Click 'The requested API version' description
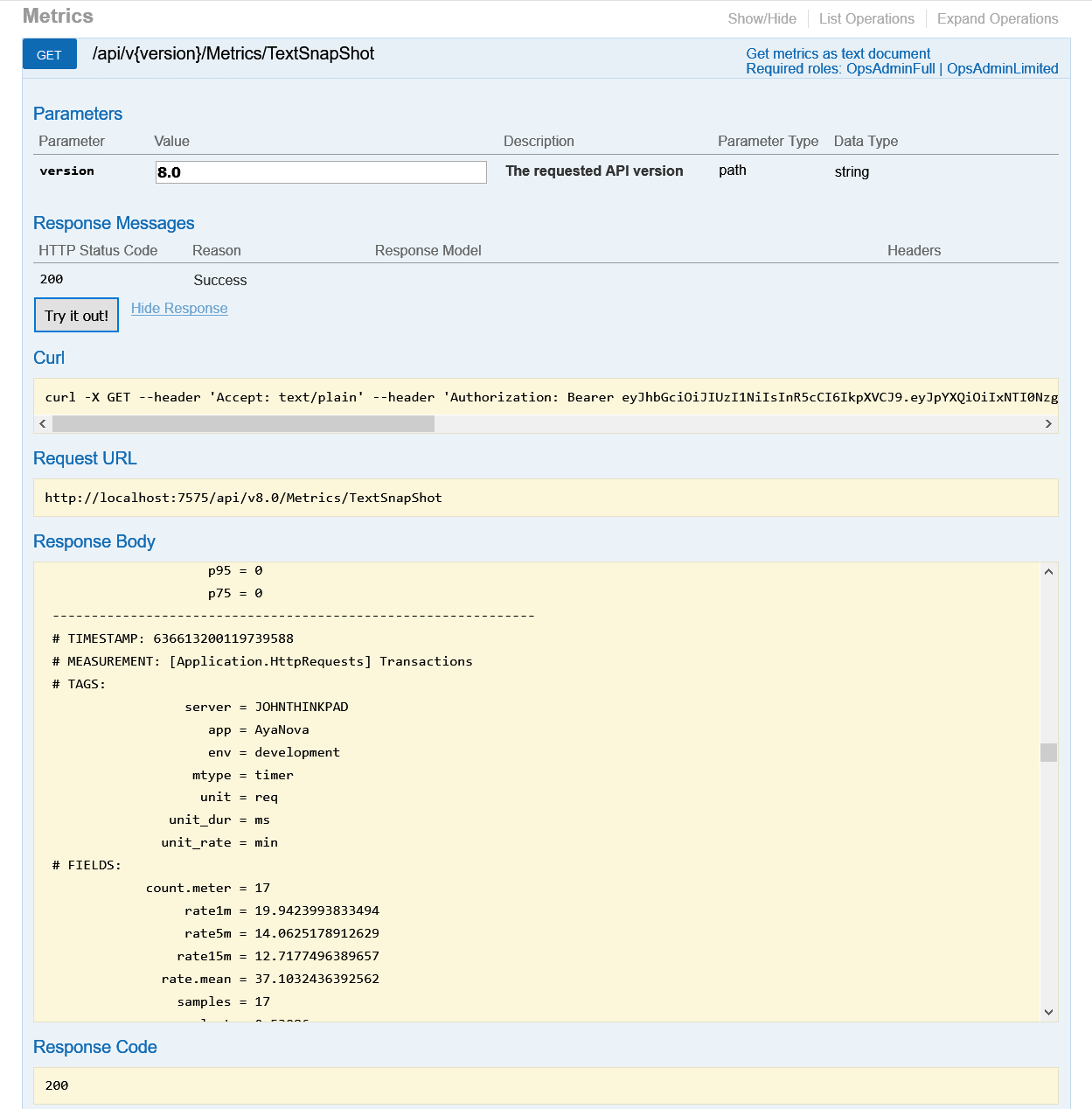1092x1109 pixels. click(x=595, y=171)
